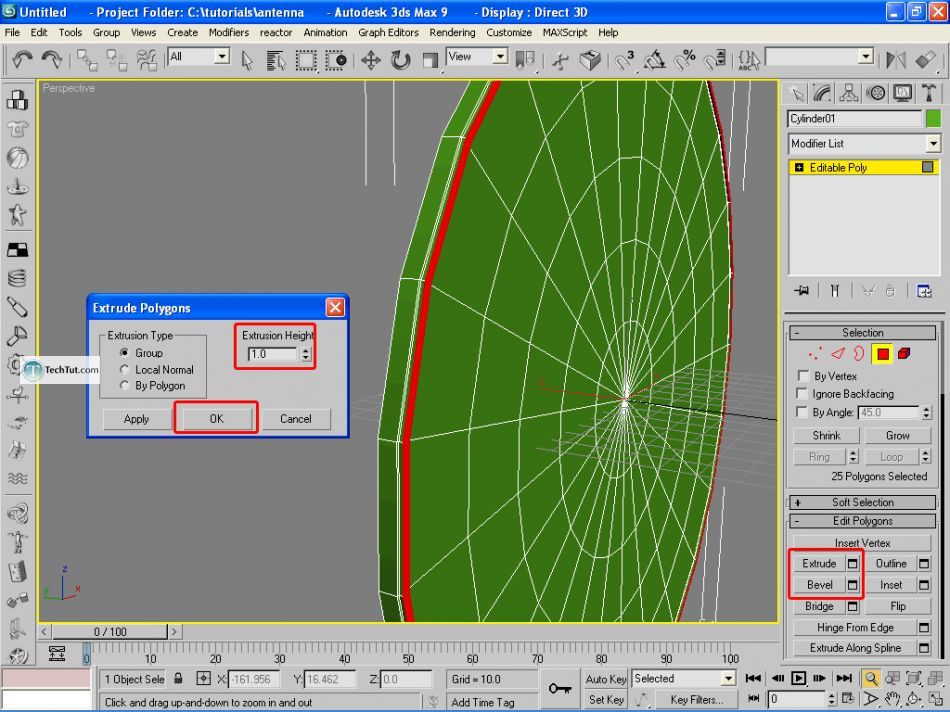Expand the Editable Poly stack entry
The image size is (950, 712).
coord(799,168)
